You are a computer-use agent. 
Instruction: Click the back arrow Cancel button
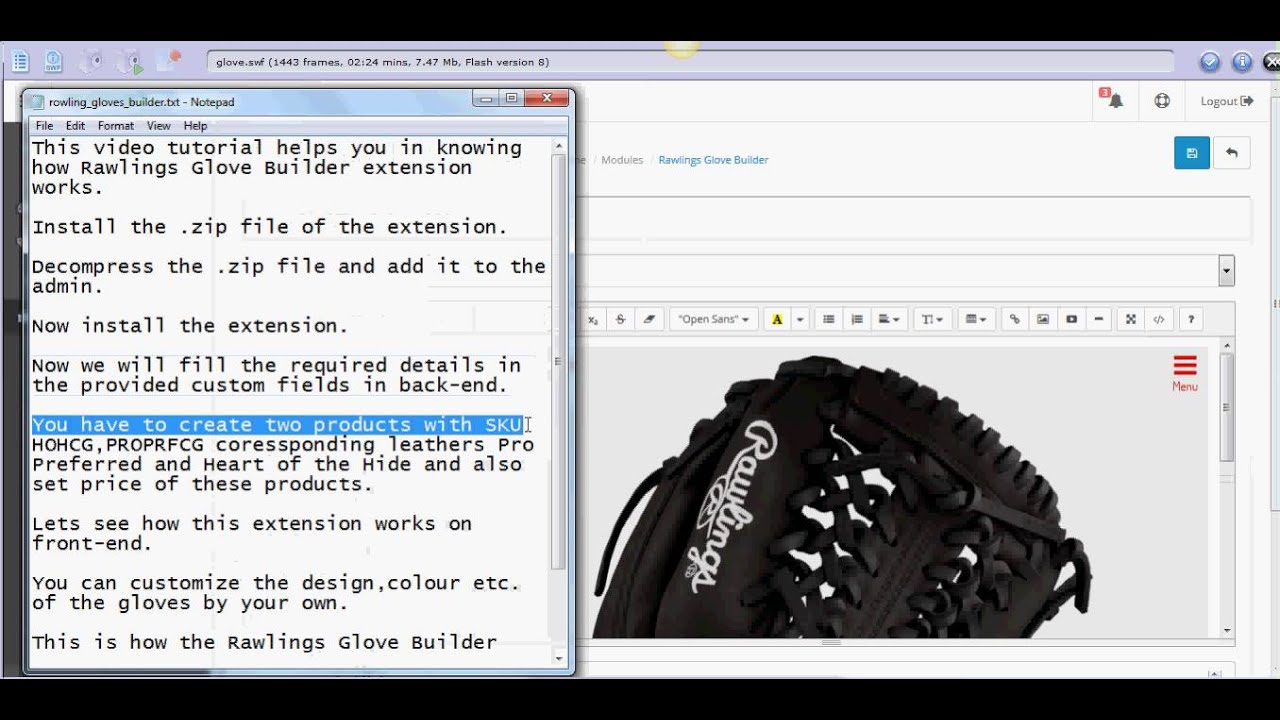pos(1232,153)
